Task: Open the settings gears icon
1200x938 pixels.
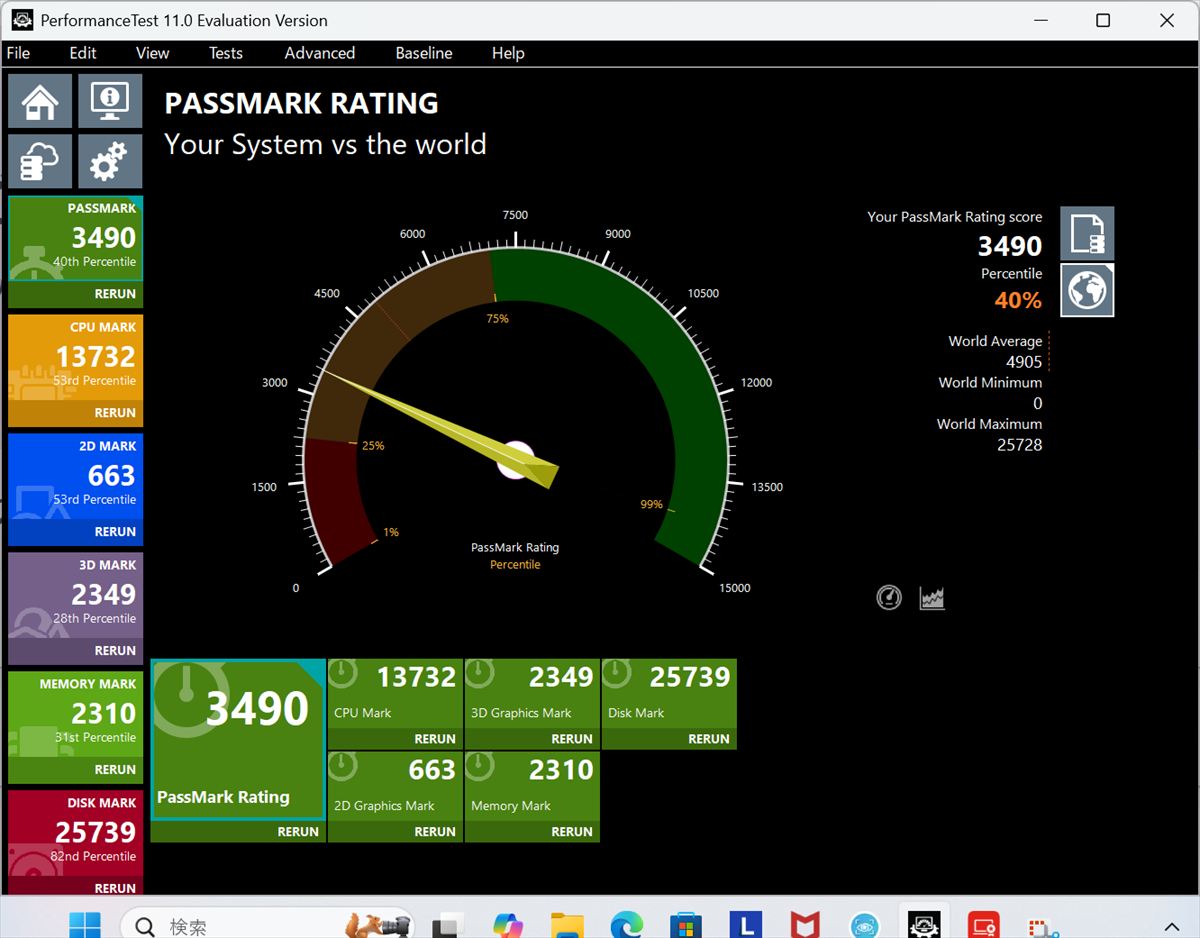Action: [110, 161]
